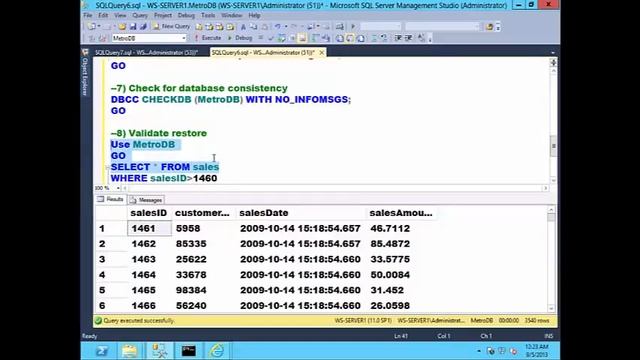This screenshot has height=360, width=640.
Task: Select Results to Grid icon
Action: point(350,38)
